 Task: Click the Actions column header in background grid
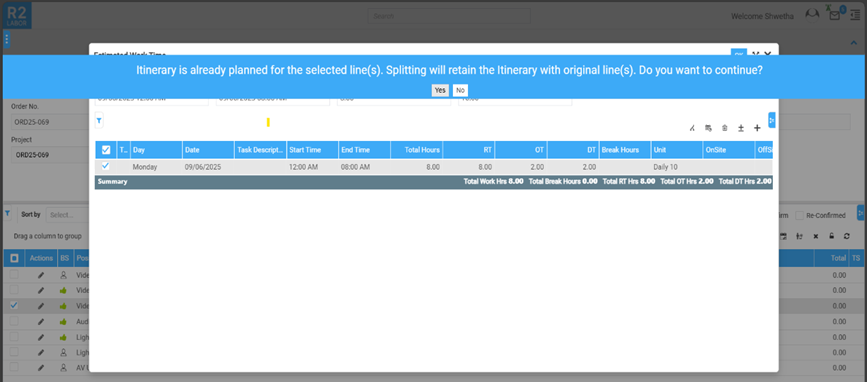41,258
